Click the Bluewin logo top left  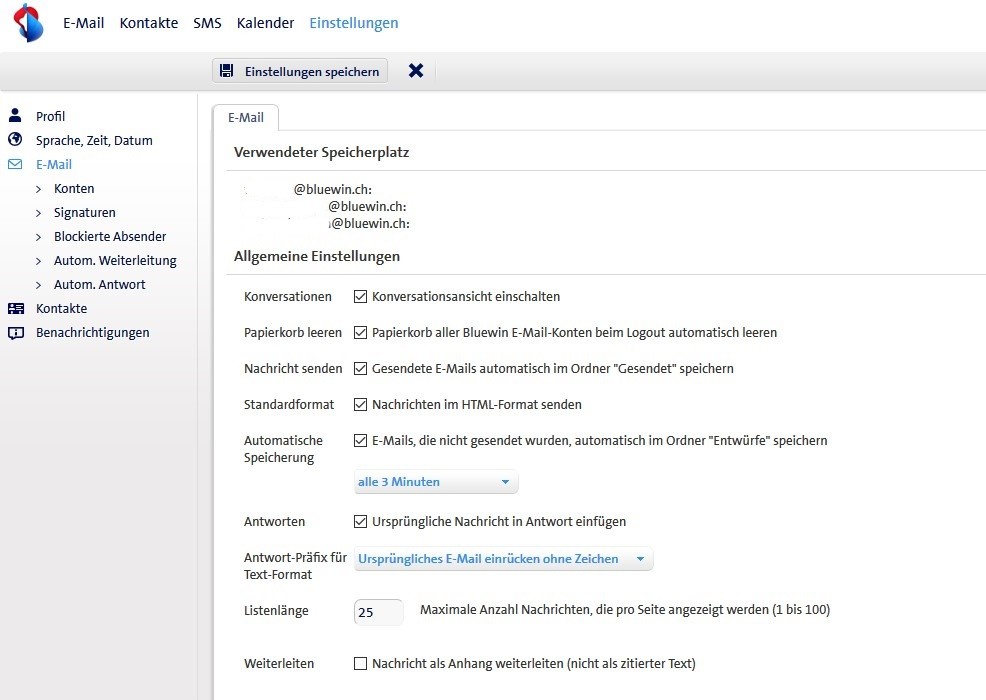pyautogui.click(x=27, y=22)
